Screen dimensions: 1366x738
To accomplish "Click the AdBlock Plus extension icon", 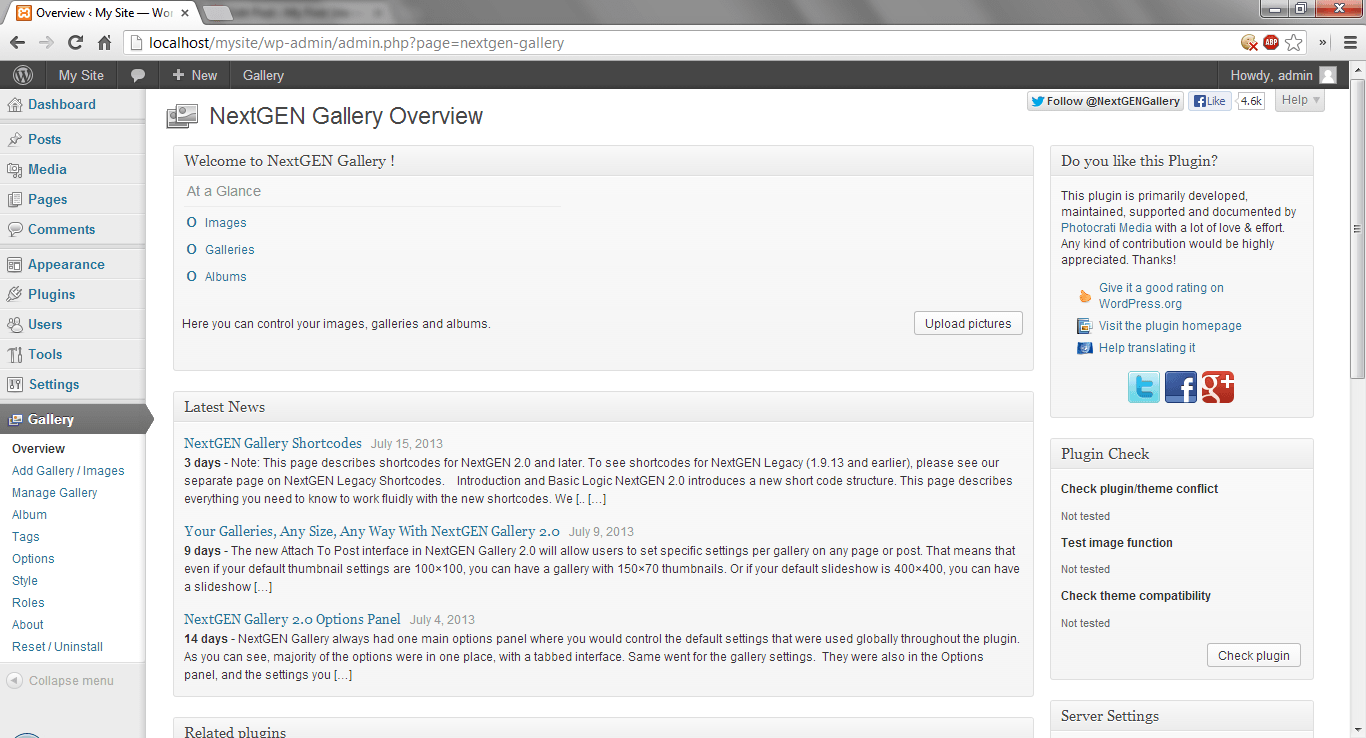I will pos(1271,43).
